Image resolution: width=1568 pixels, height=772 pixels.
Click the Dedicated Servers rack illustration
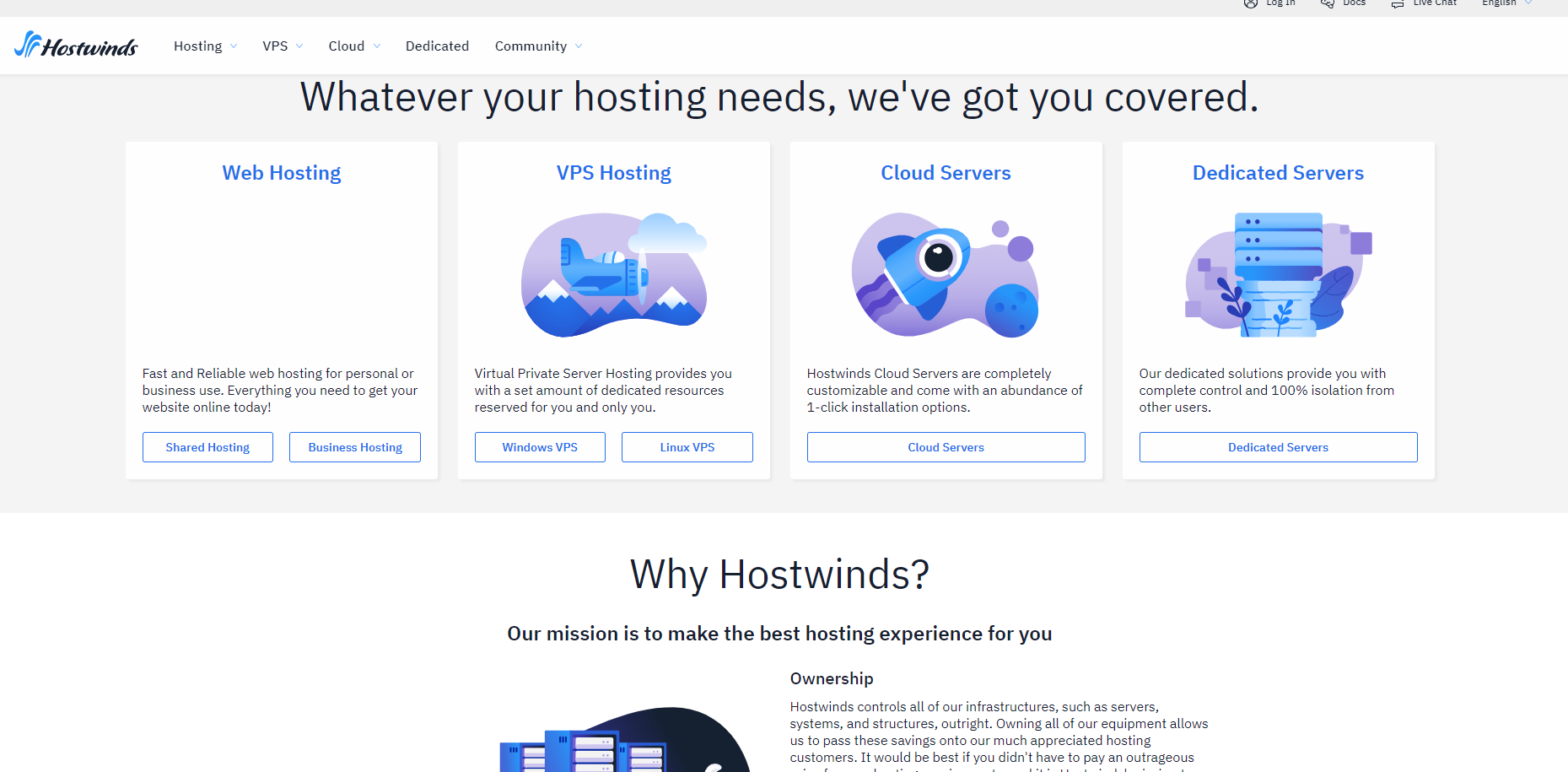click(x=1277, y=274)
